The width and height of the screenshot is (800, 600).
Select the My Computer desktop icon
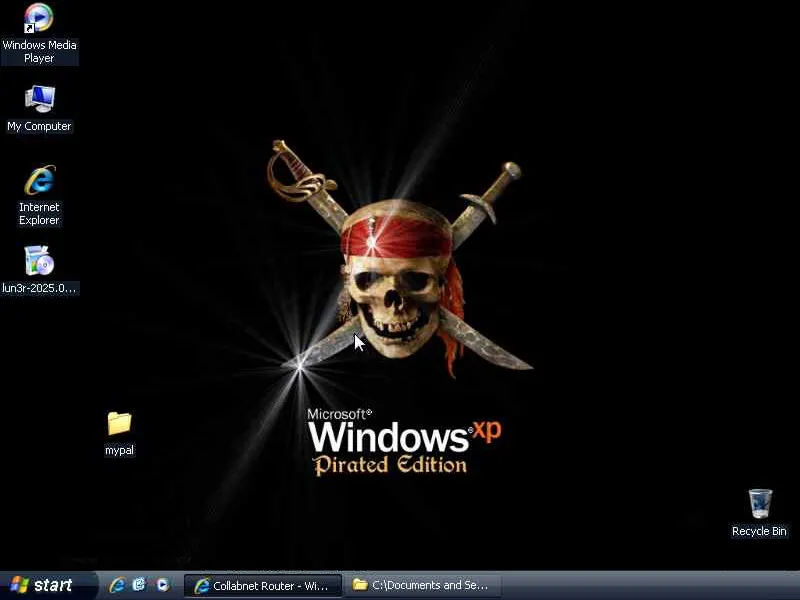39,109
